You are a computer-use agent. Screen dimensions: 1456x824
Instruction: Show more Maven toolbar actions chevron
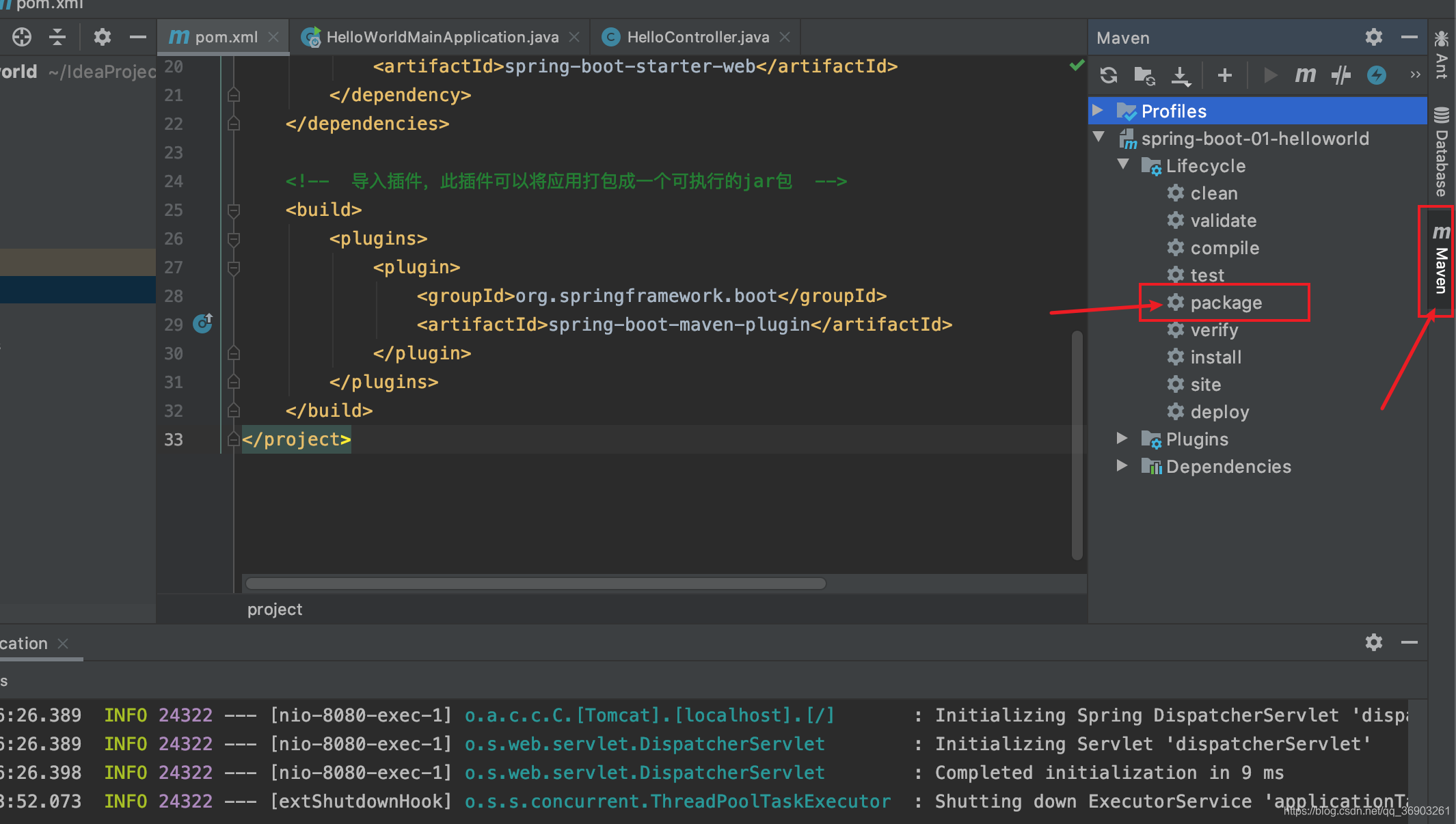pos(1415,74)
